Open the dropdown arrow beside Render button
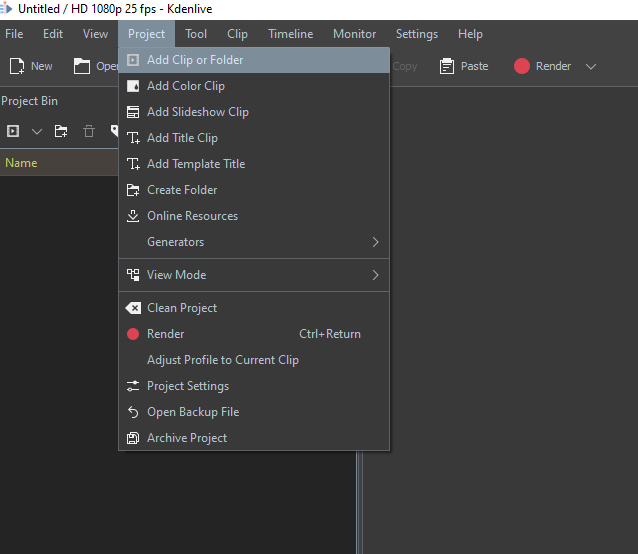Viewport: 638px width, 554px height. pos(590,67)
